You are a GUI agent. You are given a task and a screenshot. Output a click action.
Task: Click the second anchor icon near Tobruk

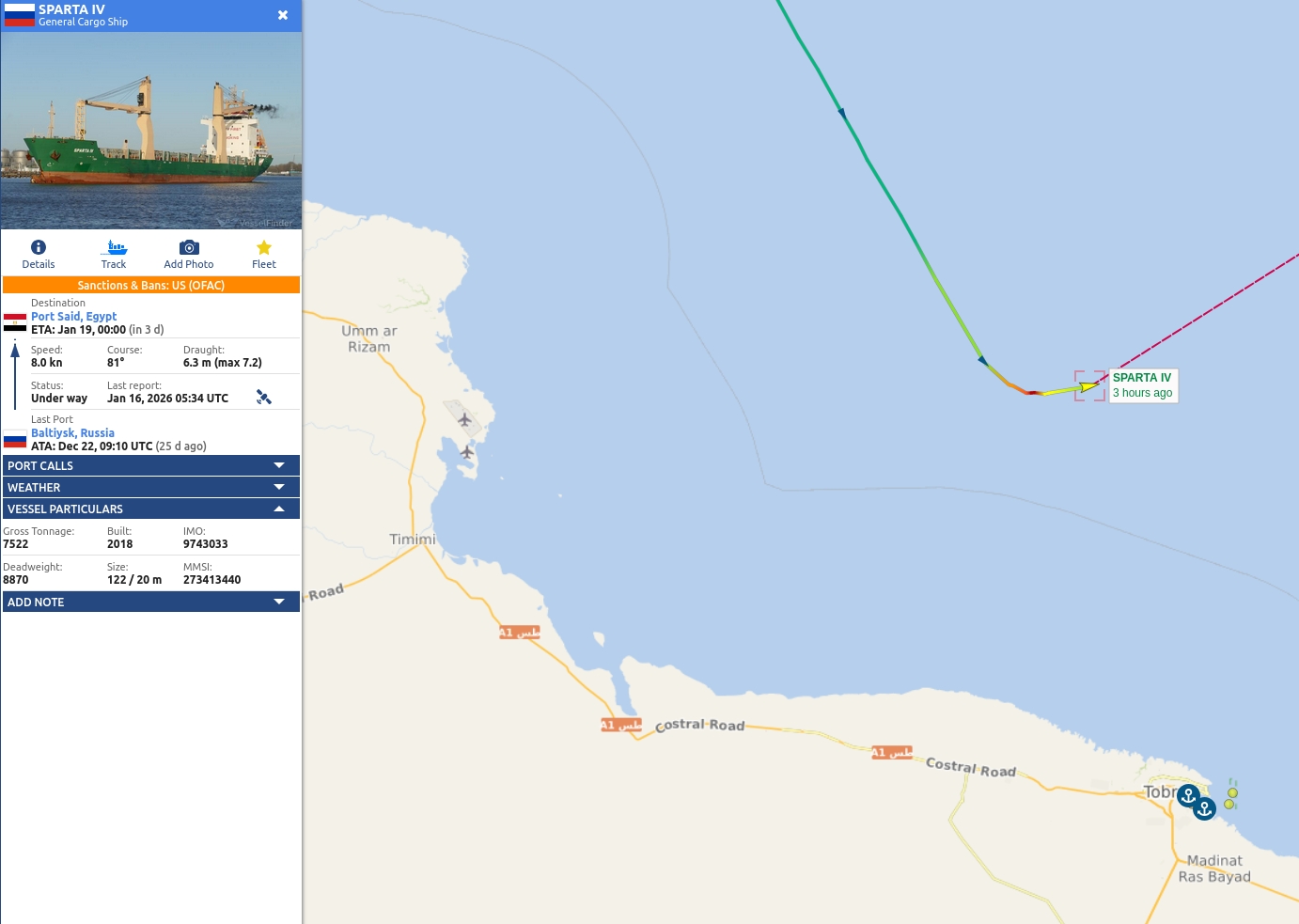click(x=1205, y=808)
